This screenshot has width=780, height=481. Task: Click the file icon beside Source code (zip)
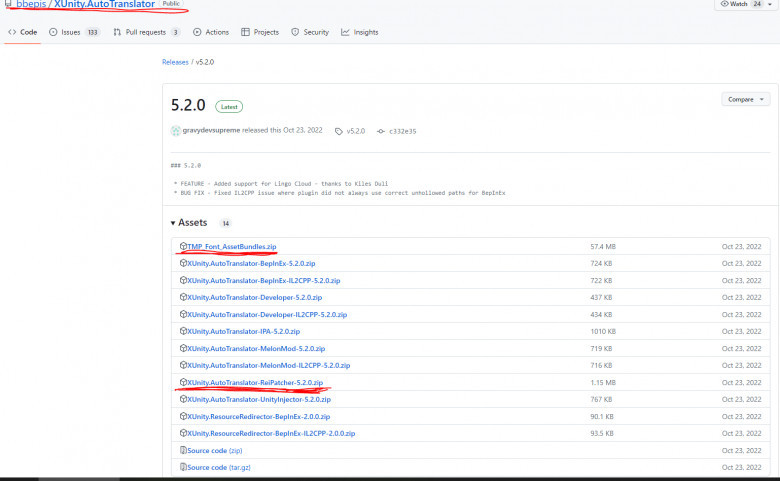183,450
